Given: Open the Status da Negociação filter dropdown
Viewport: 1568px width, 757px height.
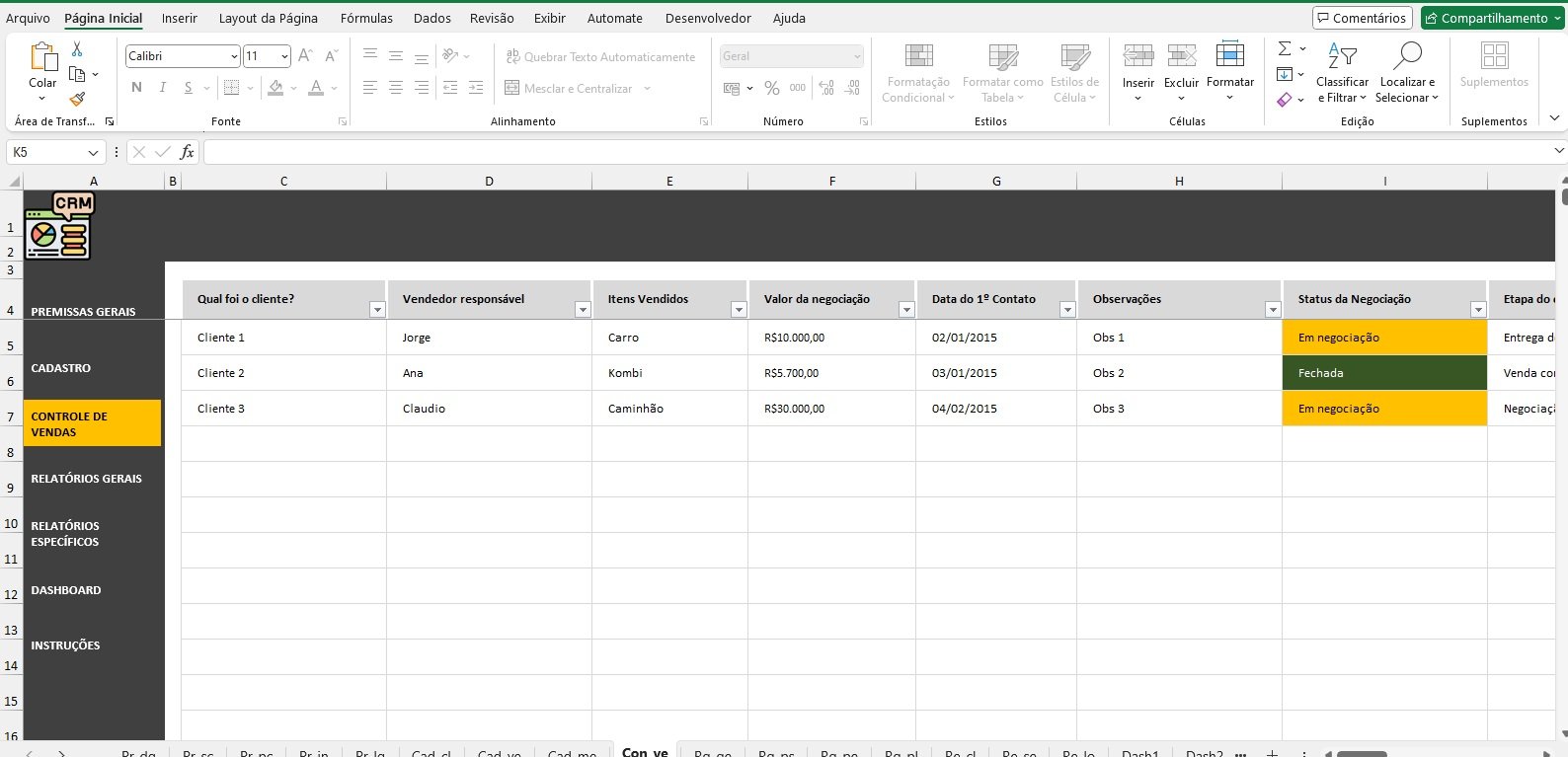Looking at the screenshot, I should tap(1477, 310).
